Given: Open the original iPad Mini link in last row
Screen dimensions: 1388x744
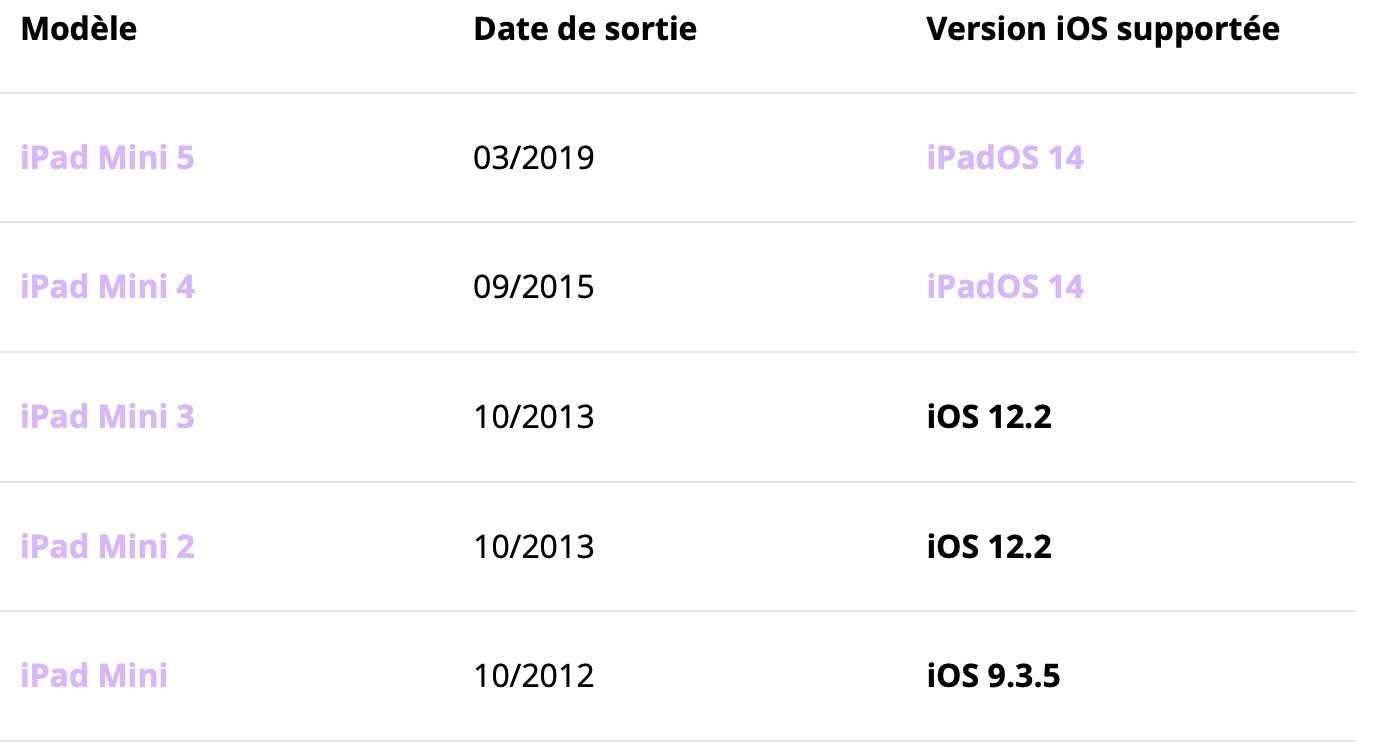Looking at the screenshot, I should pos(94,676).
